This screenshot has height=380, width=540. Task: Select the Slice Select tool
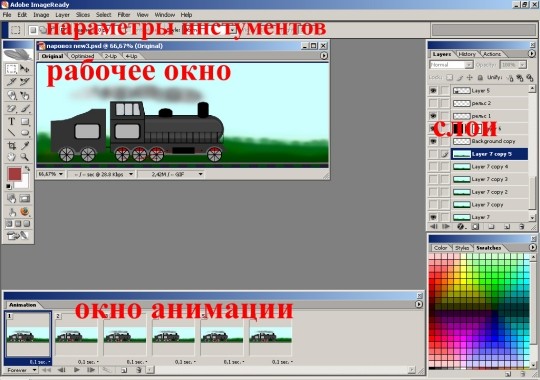[24, 82]
